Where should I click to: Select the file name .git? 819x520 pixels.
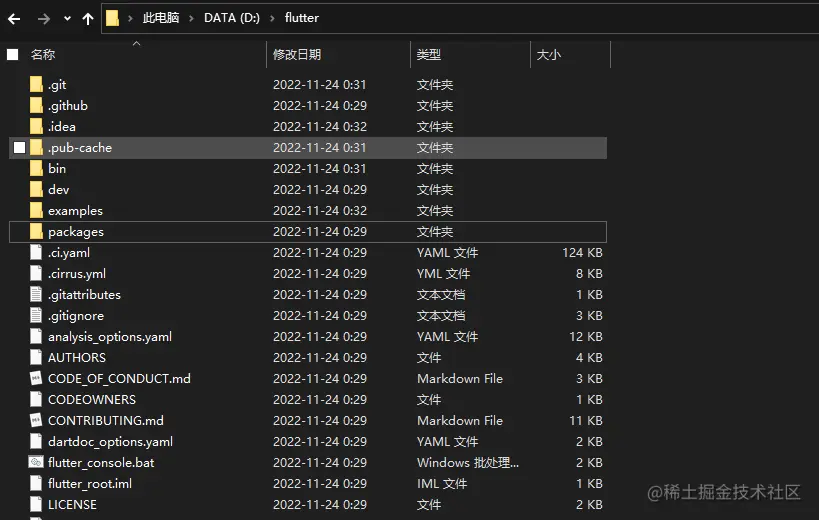pyautogui.click(x=57, y=85)
